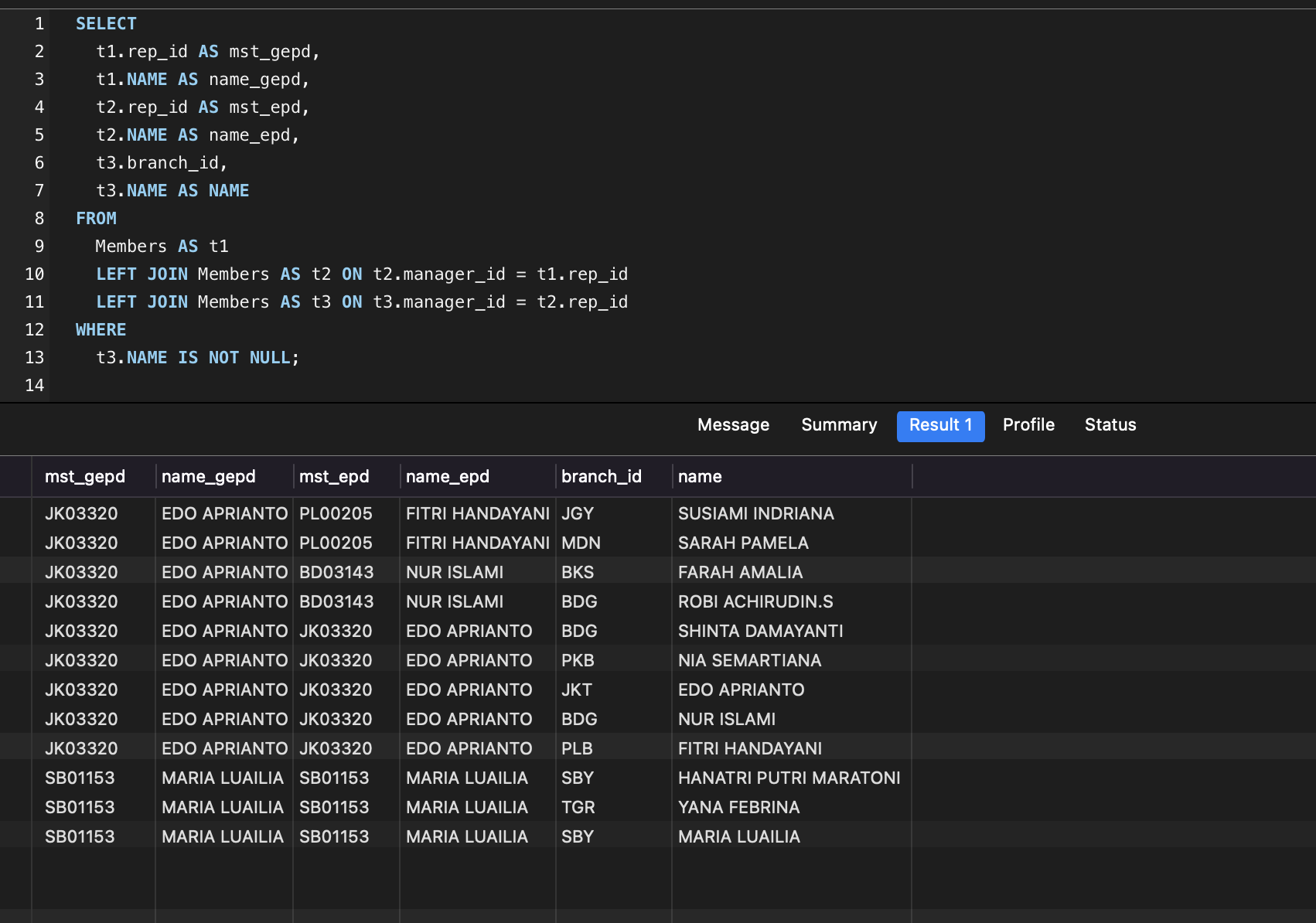The width and height of the screenshot is (1316, 923).
Task: Click the IS NOT NULL condition line
Action: point(197,358)
